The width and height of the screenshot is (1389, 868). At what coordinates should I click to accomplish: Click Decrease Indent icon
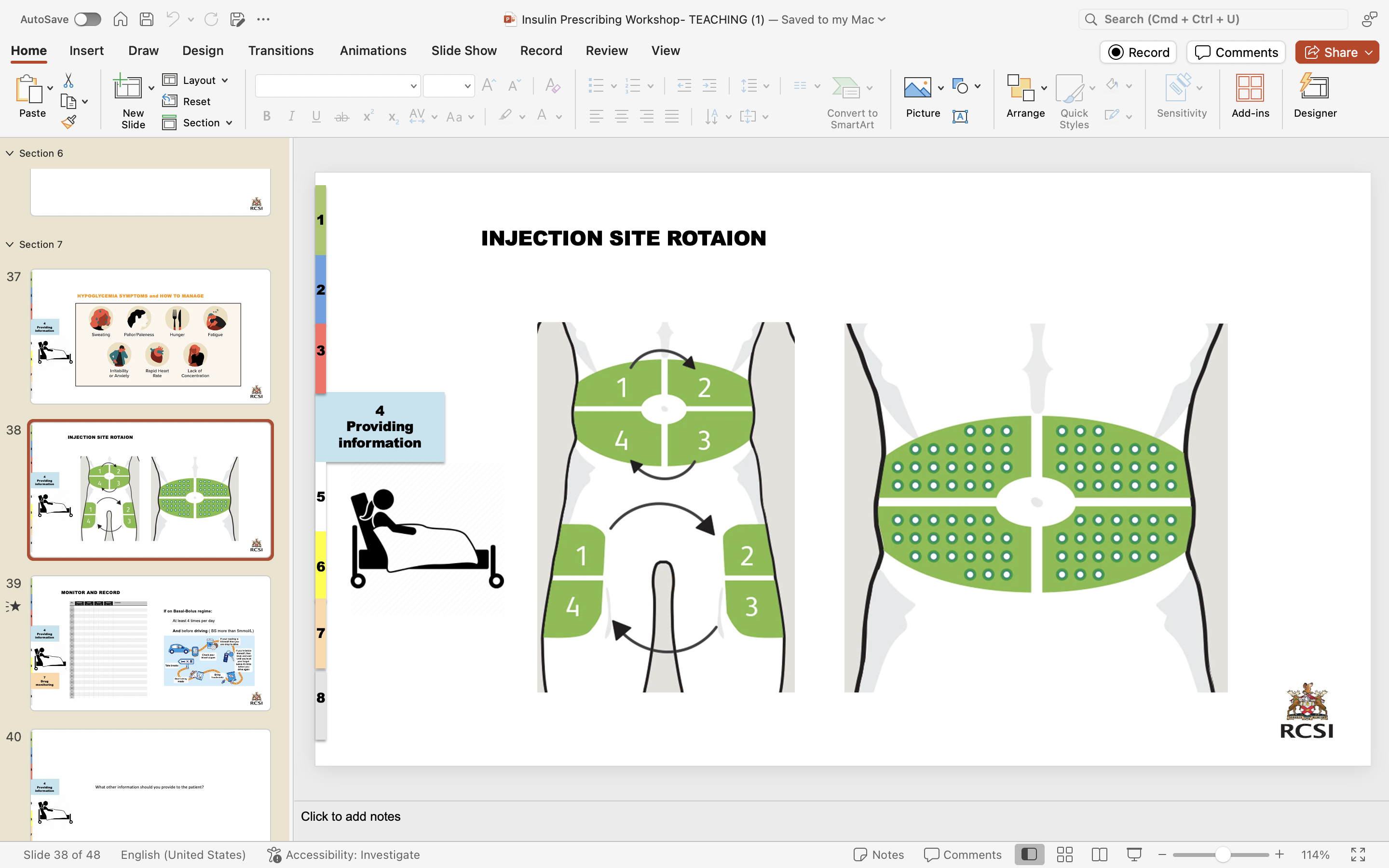pyautogui.click(x=684, y=86)
